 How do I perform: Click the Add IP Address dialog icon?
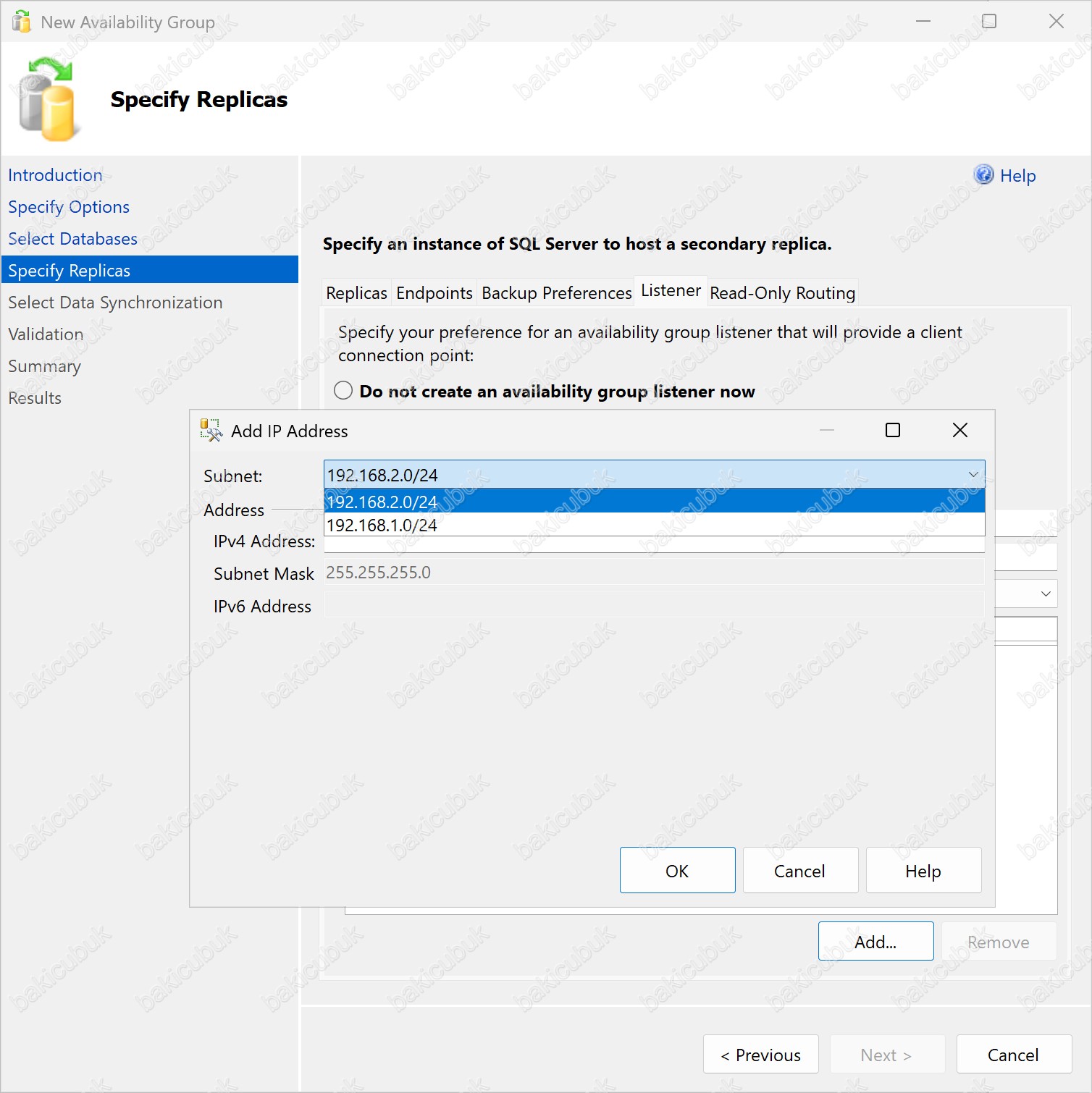click(211, 431)
